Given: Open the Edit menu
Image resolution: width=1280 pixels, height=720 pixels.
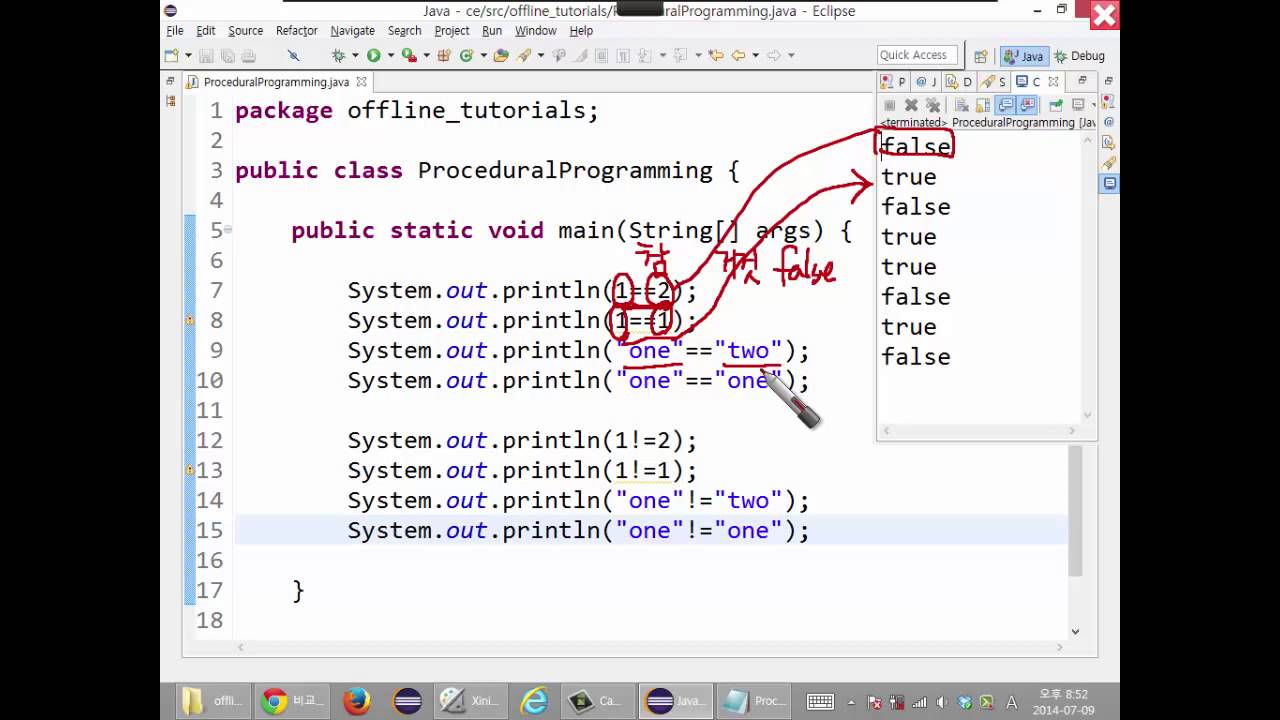Looking at the screenshot, I should point(206,31).
